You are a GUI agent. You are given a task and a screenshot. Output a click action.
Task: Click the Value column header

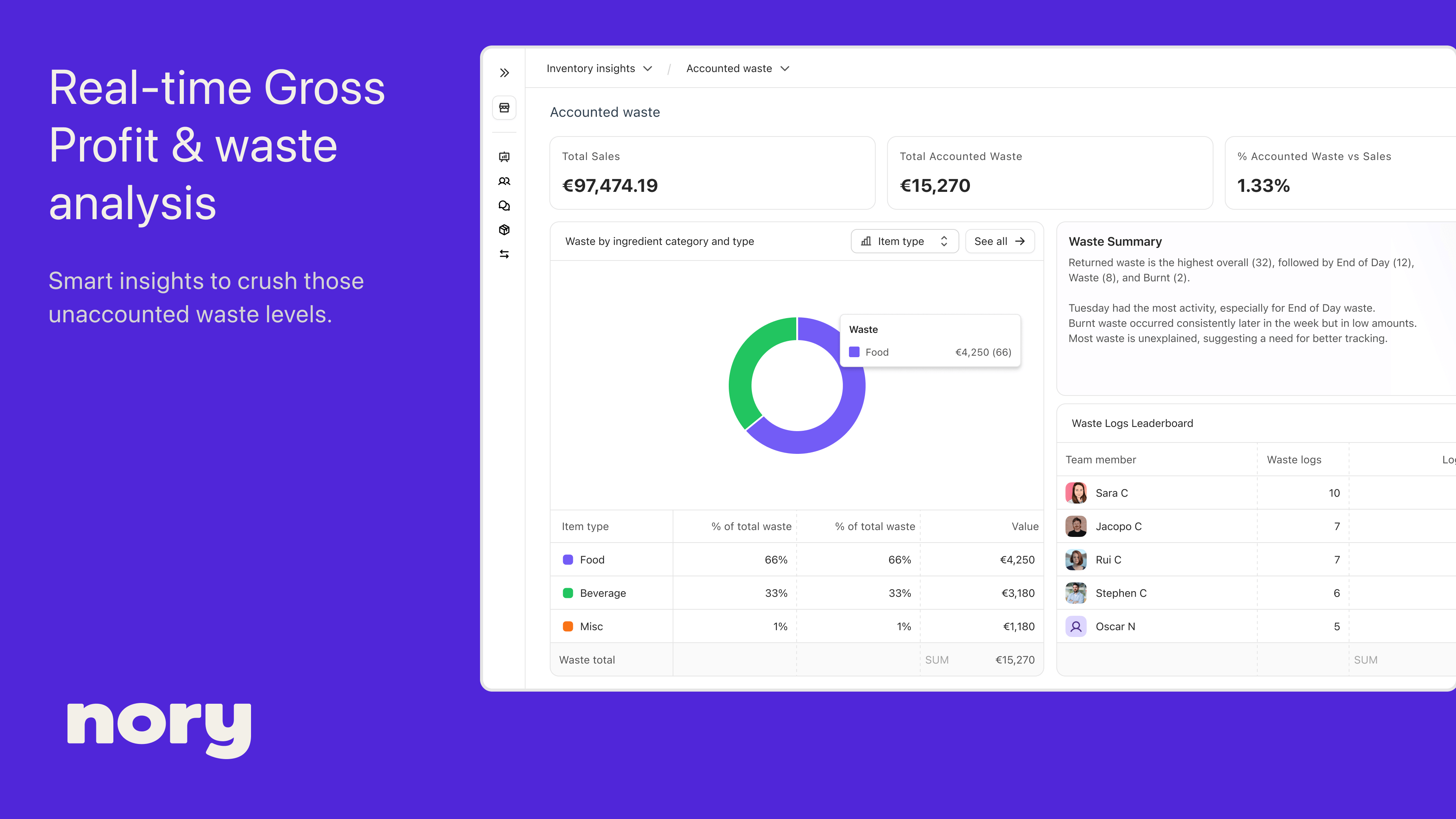[1025, 526]
